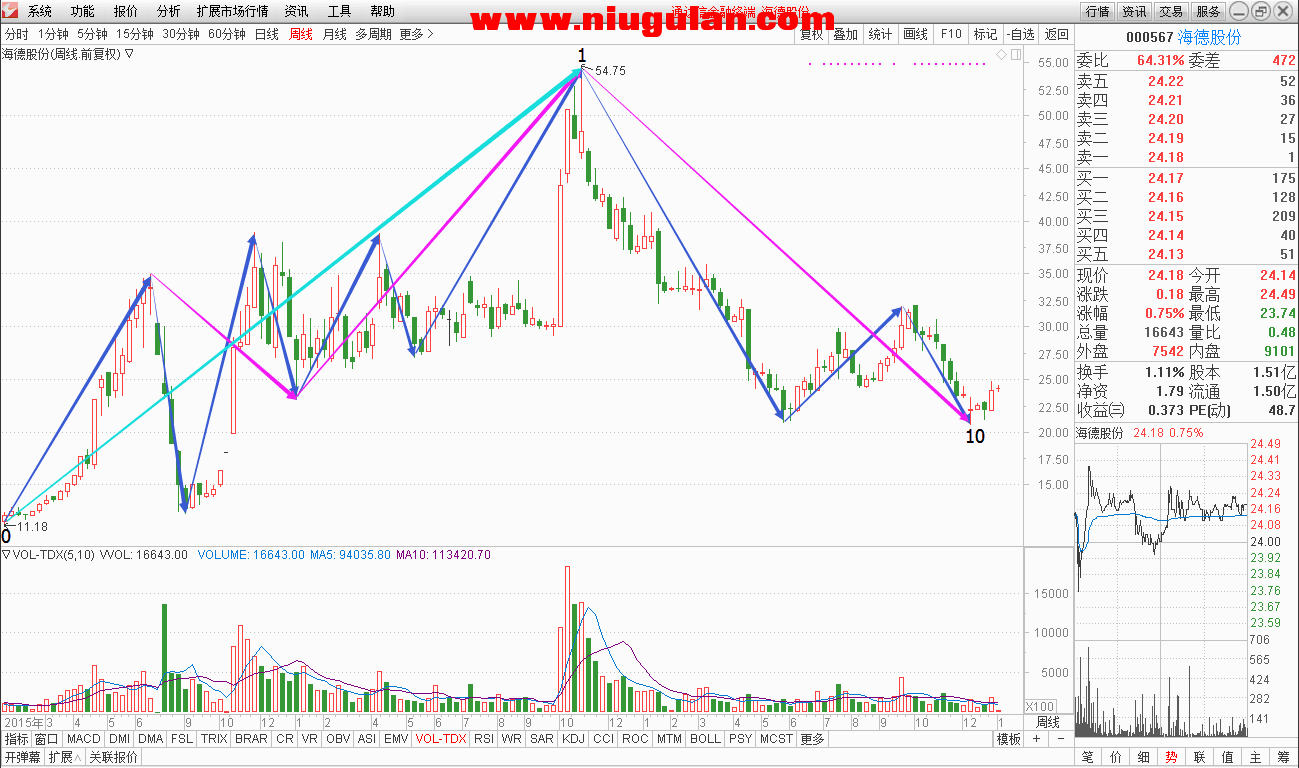
Task: Open the 画线 drawing tools
Action: 915,34
